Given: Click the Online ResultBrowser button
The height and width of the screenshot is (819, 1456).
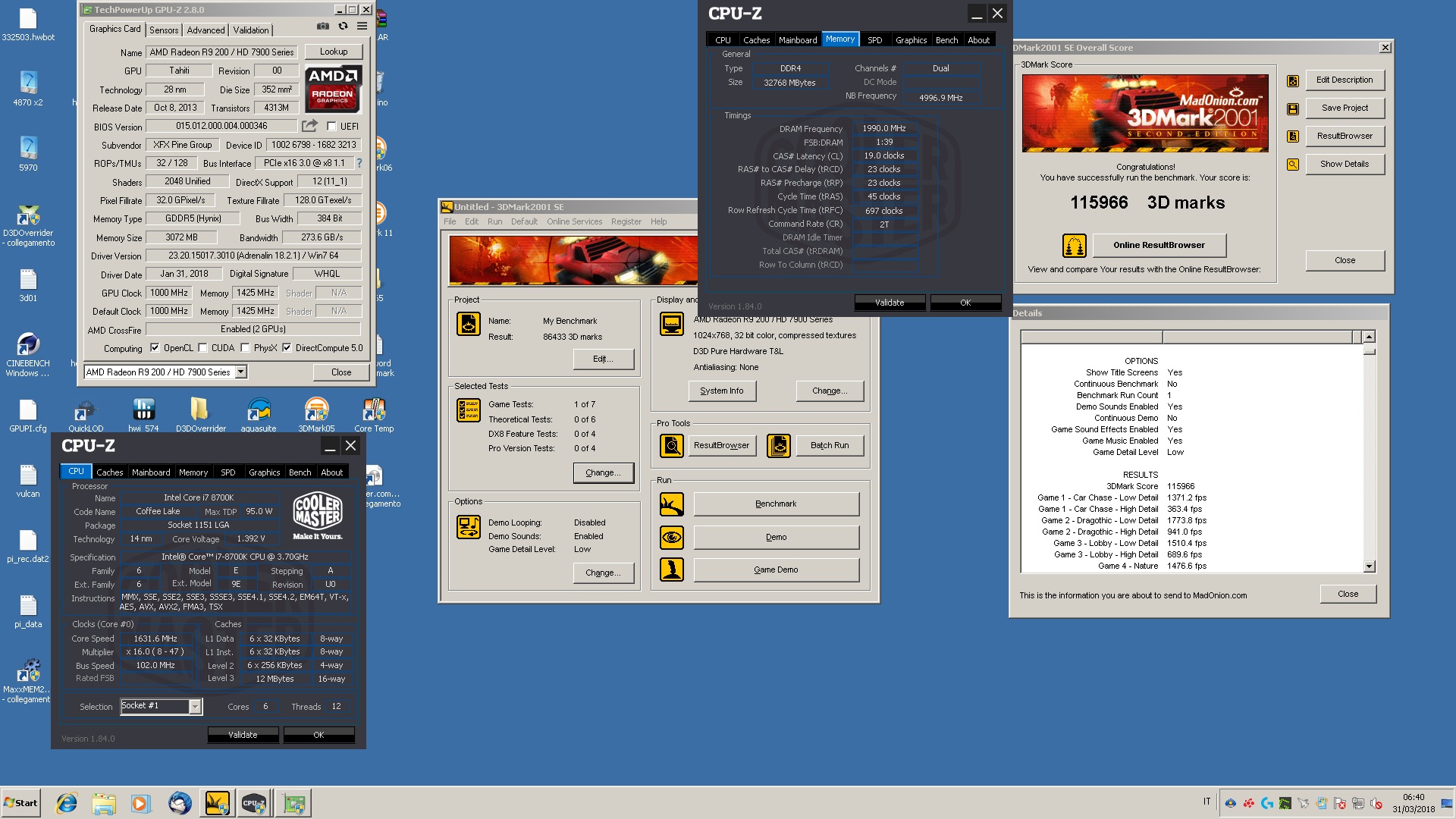Looking at the screenshot, I should (1159, 245).
